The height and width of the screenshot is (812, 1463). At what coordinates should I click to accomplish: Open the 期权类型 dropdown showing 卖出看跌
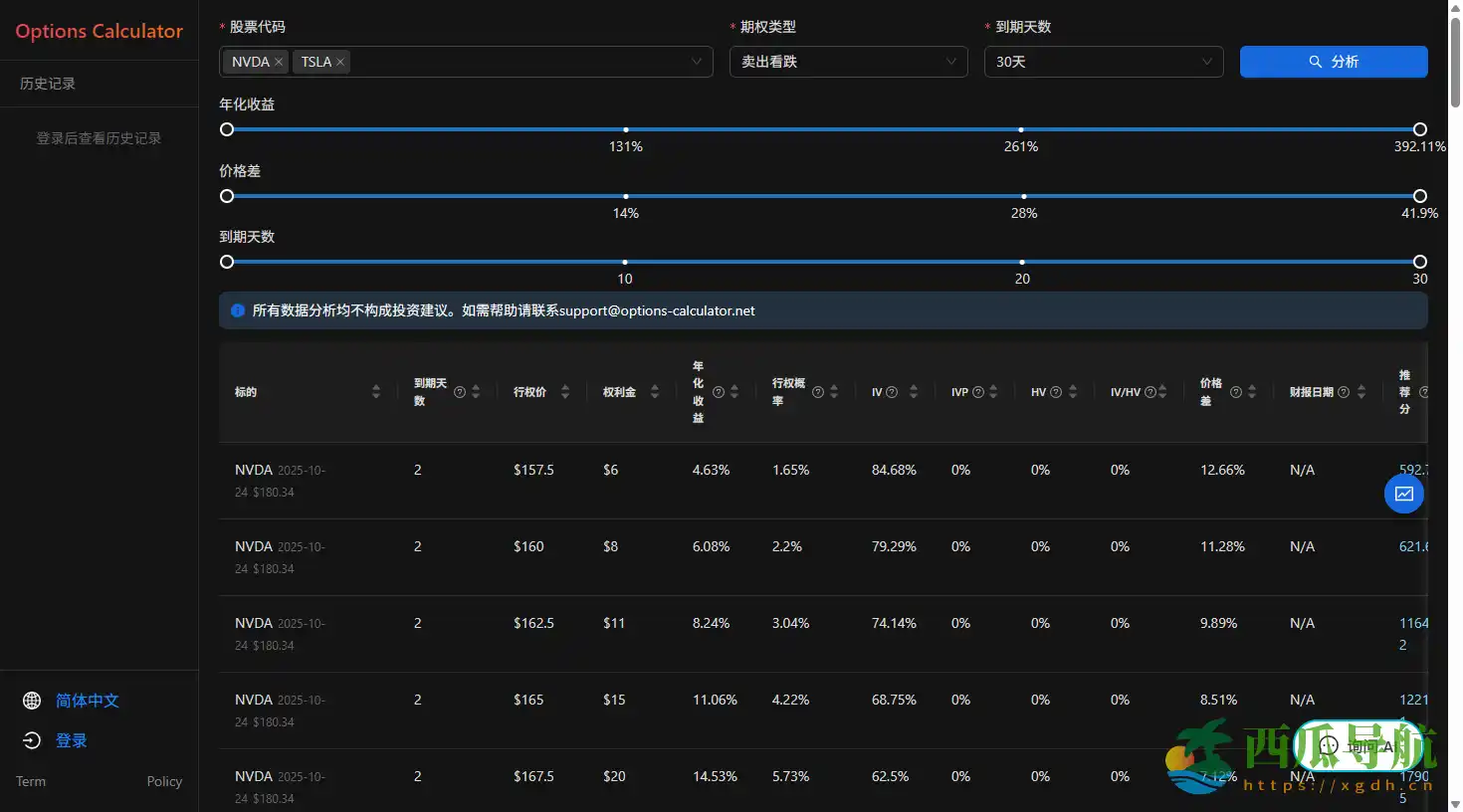pyautogui.click(x=848, y=62)
